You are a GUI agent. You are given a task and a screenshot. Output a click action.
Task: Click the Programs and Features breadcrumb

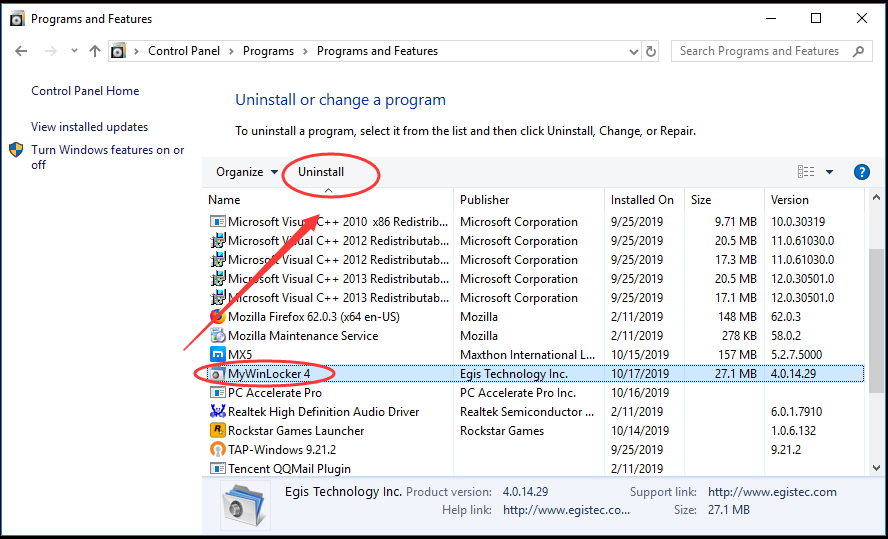(x=377, y=51)
